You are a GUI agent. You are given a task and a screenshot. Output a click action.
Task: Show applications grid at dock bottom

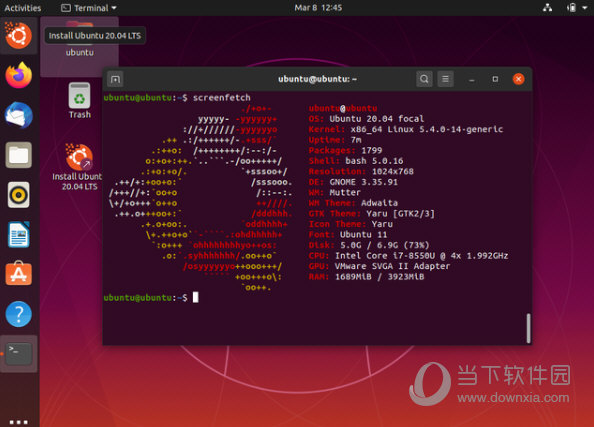coord(19,421)
